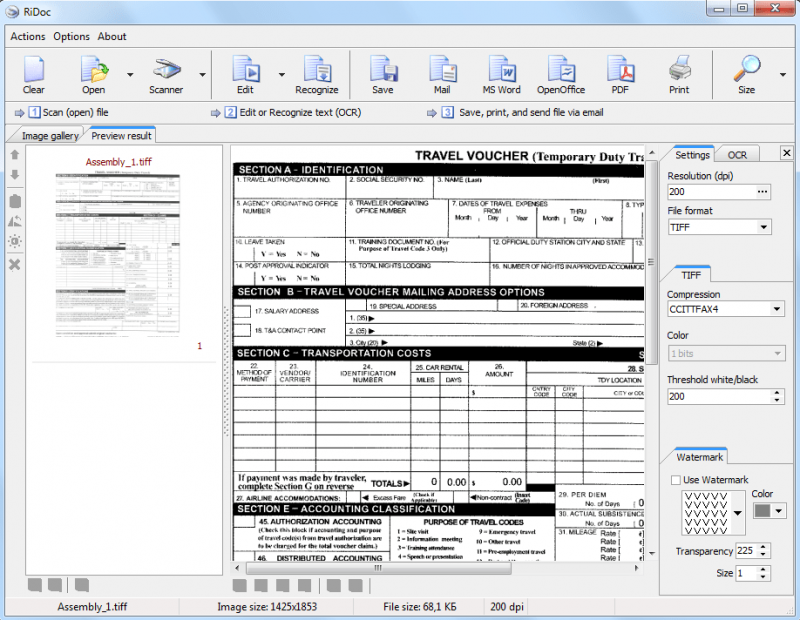Expand the Open button dropdown arrow
Viewport: 800px width, 620px height.
coord(130,75)
